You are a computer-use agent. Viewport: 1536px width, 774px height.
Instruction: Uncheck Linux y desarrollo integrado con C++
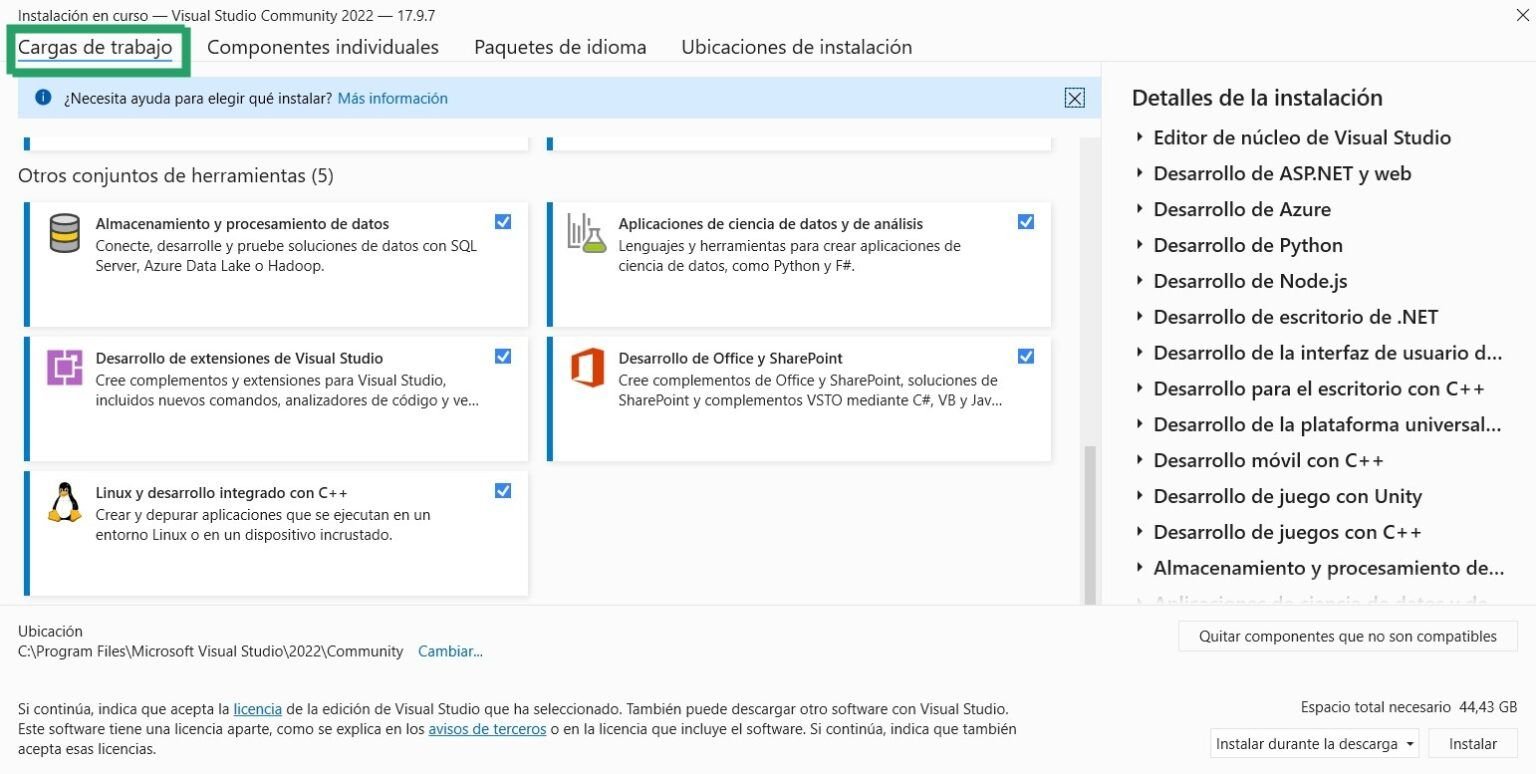pyautogui.click(x=503, y=490)
